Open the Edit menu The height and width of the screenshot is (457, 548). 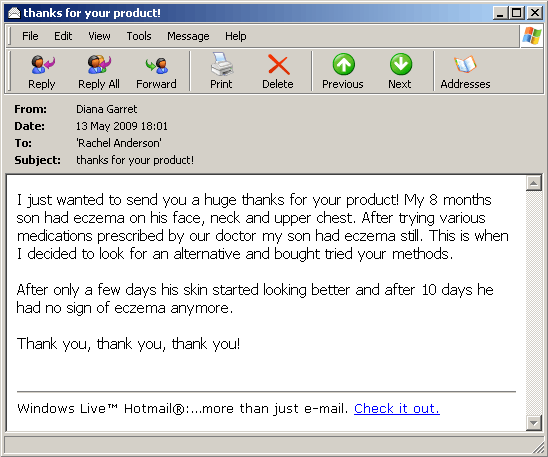click(63, 36)
